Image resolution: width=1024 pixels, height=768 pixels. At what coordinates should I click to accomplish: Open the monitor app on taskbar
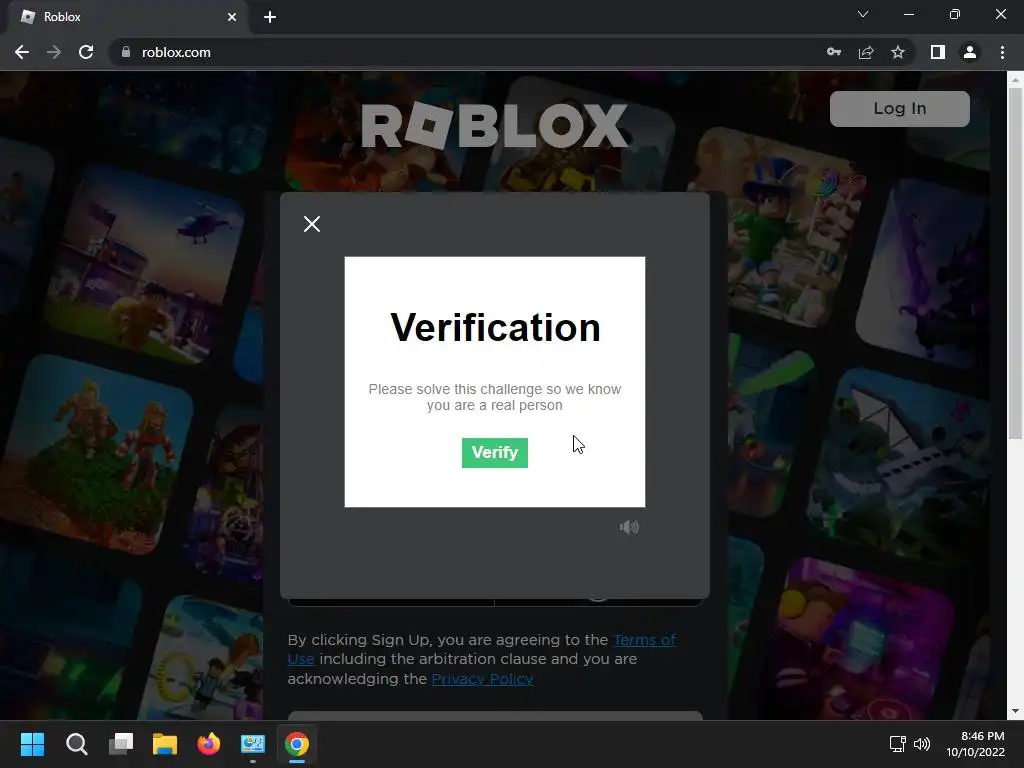253,744
